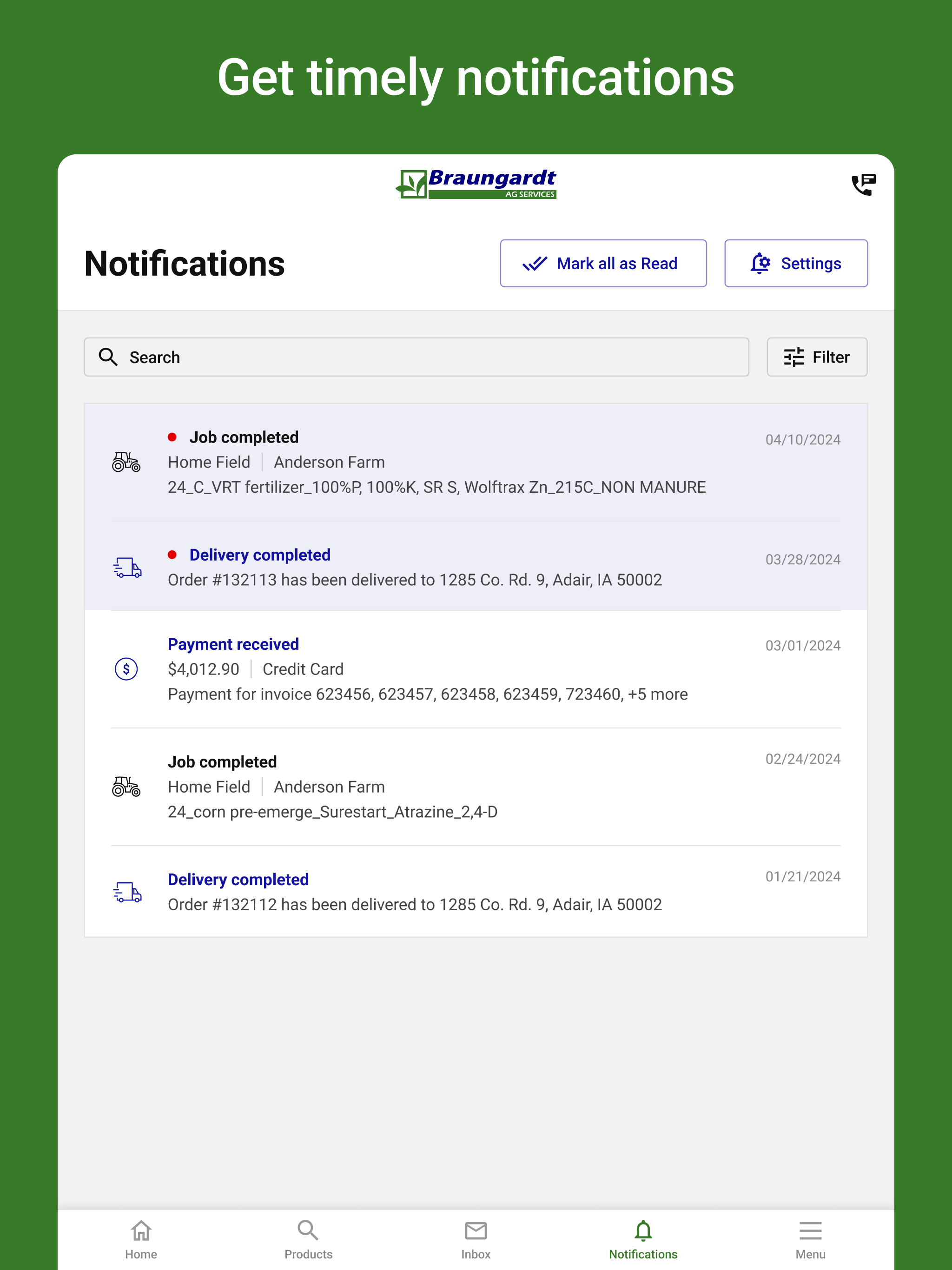Click the '24_C_VRT fertilizer' description line
Screen dimensions: 952x1270
[436, 488]
